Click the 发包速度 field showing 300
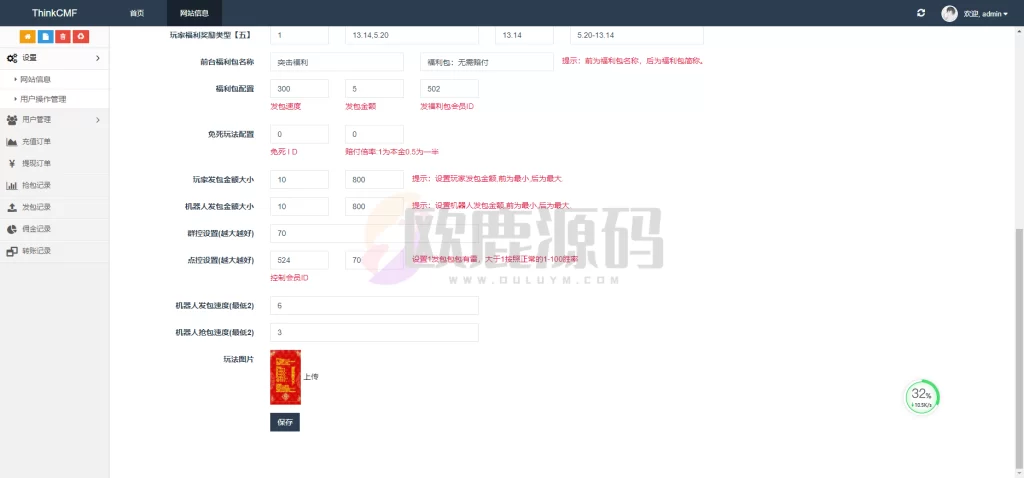1024x478 pixels. pyautogui.click(x=299, y=89)
